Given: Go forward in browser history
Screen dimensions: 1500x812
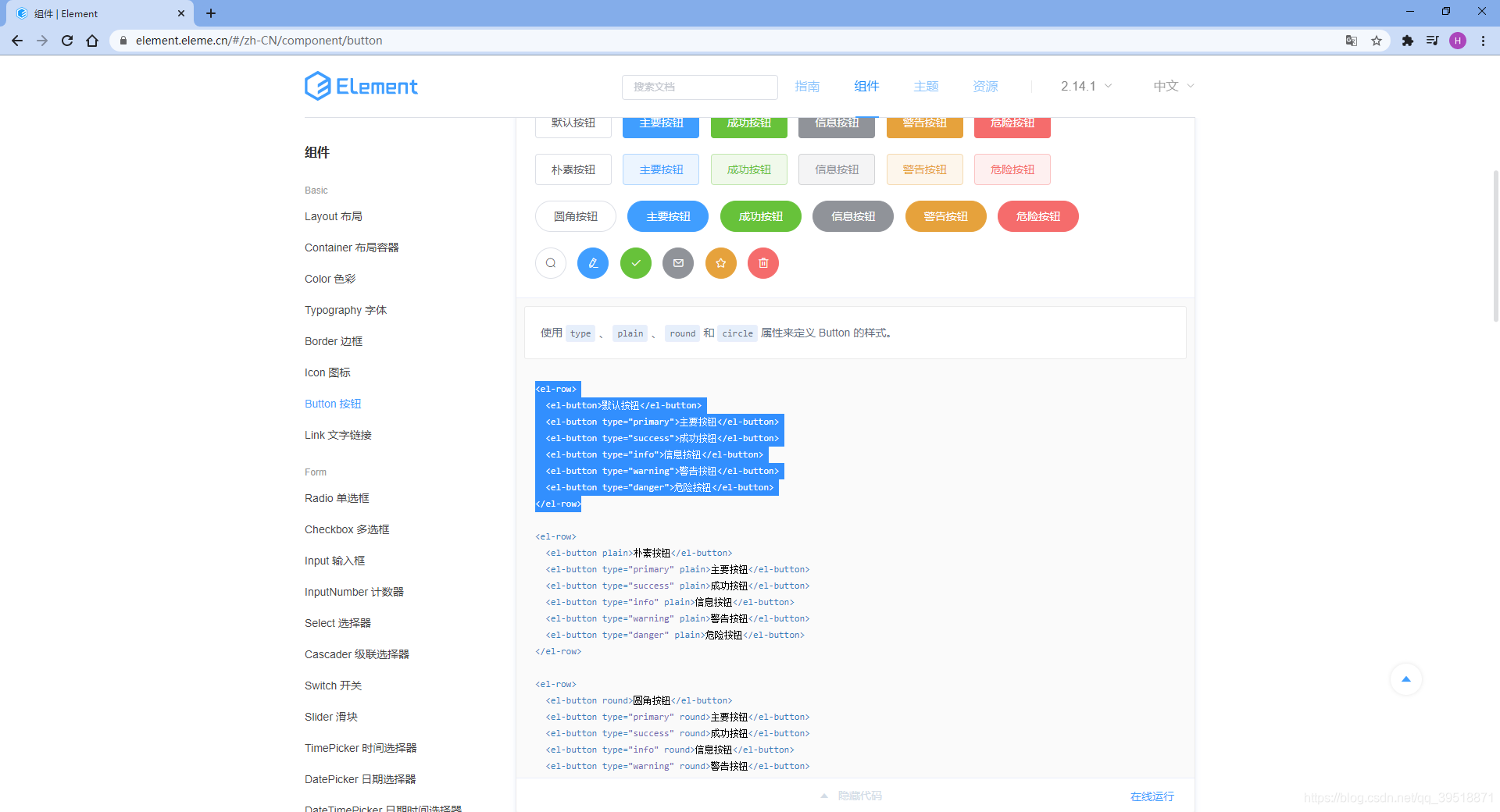Looking at the screenshot, I should point(42,41).
